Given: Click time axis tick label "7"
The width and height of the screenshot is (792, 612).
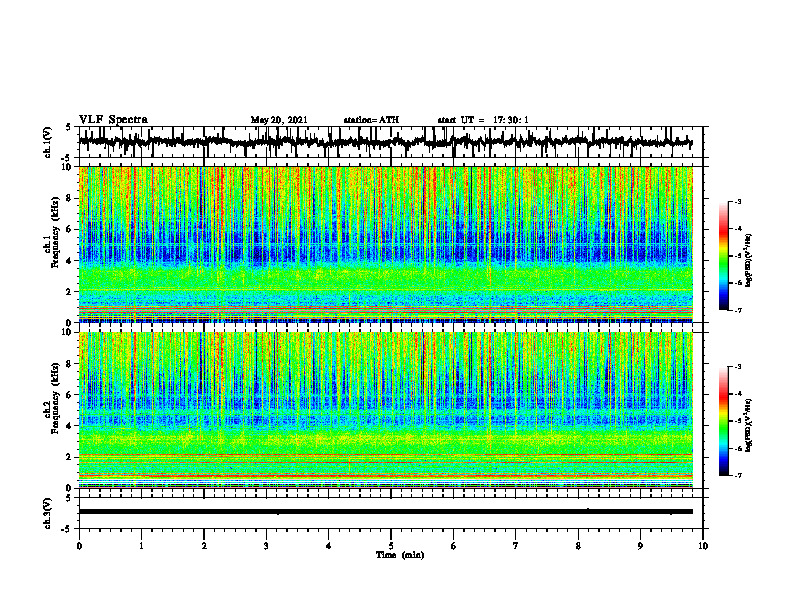Looking at the screenshot, I should coord(516,546).
